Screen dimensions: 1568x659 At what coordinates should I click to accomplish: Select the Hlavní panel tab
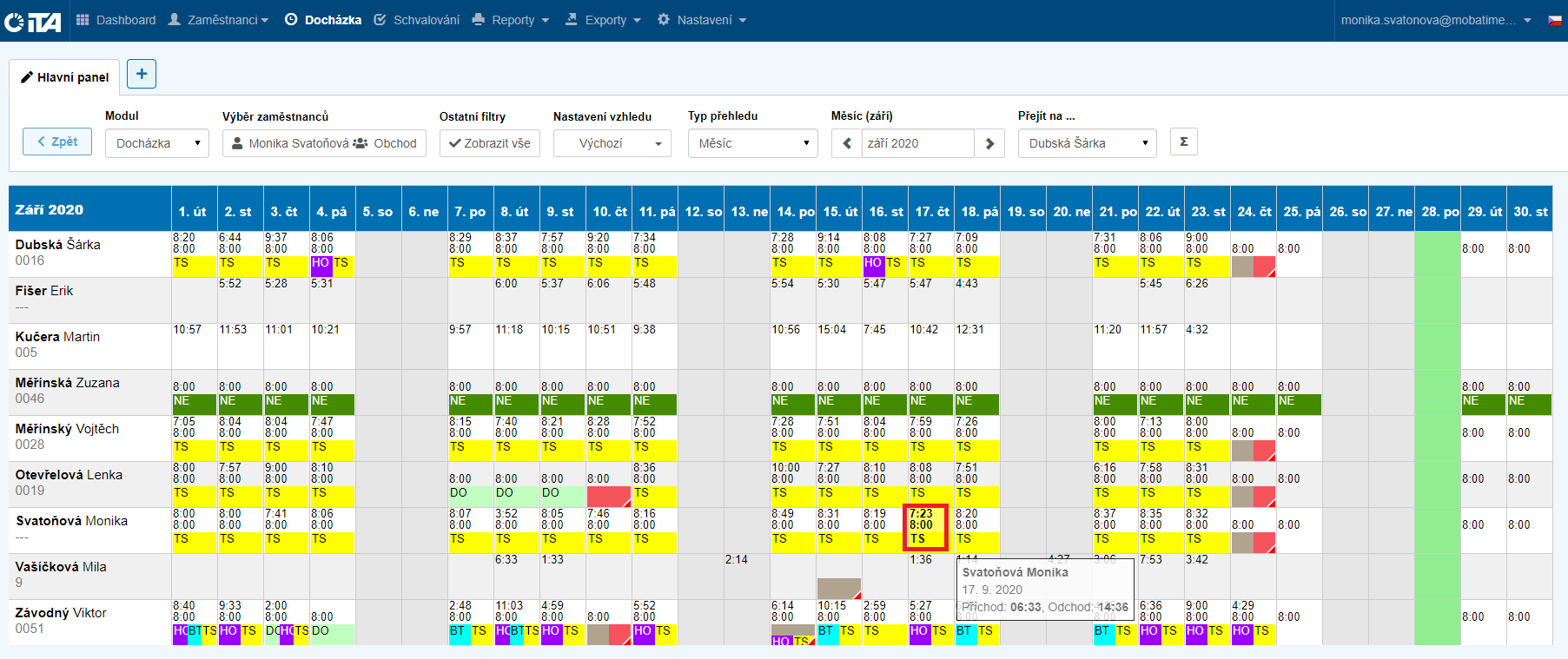coord(65,77)
